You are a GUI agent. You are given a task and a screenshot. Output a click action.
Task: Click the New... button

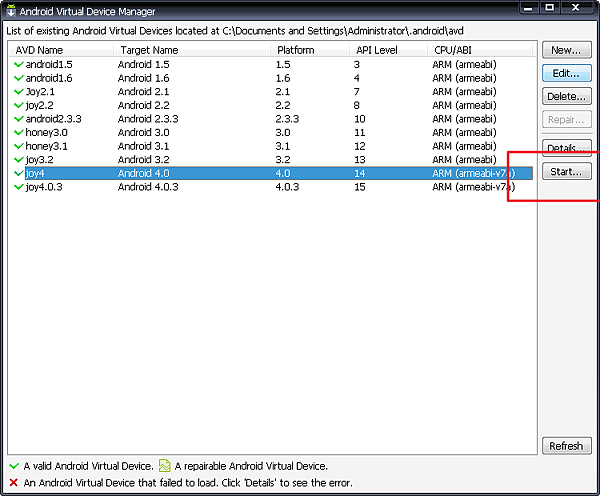pos(566,50)
